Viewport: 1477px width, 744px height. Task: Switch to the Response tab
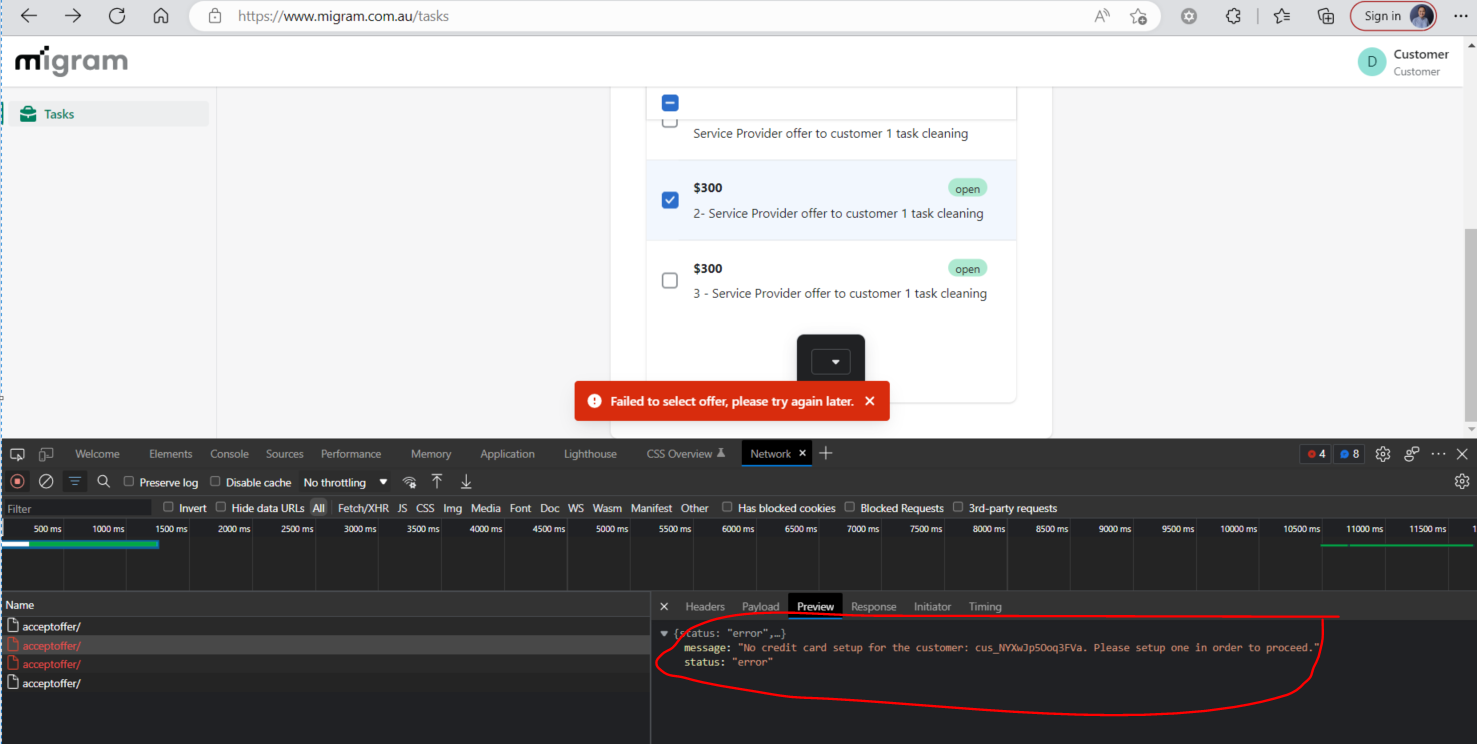coord(873,606)
